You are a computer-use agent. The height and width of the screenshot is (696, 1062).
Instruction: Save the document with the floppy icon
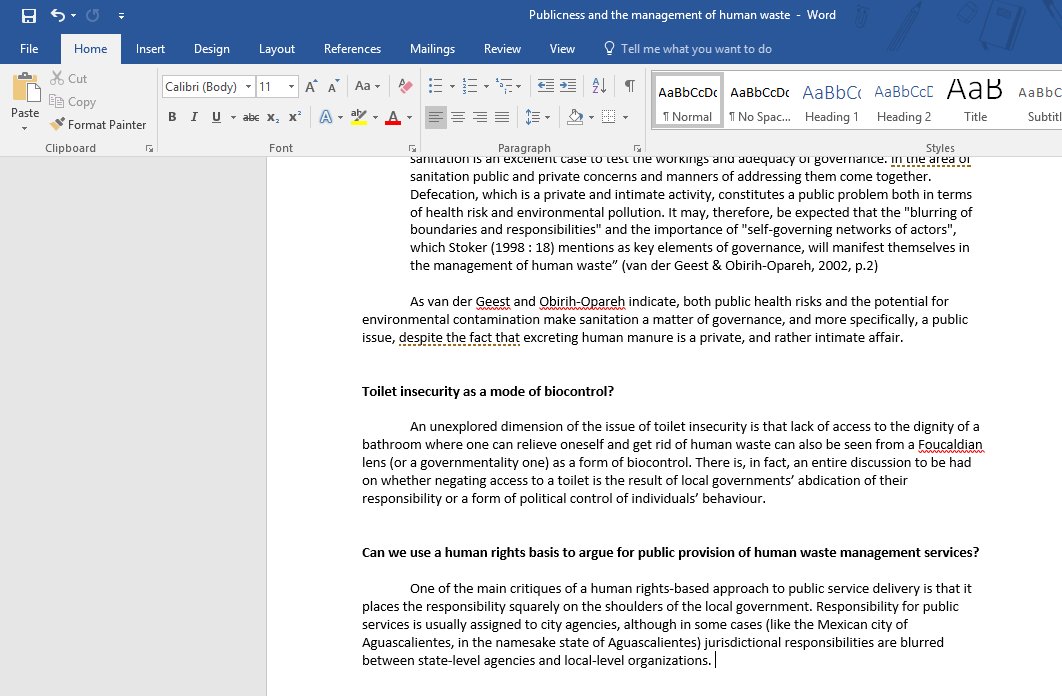click(x=29, y=15)
